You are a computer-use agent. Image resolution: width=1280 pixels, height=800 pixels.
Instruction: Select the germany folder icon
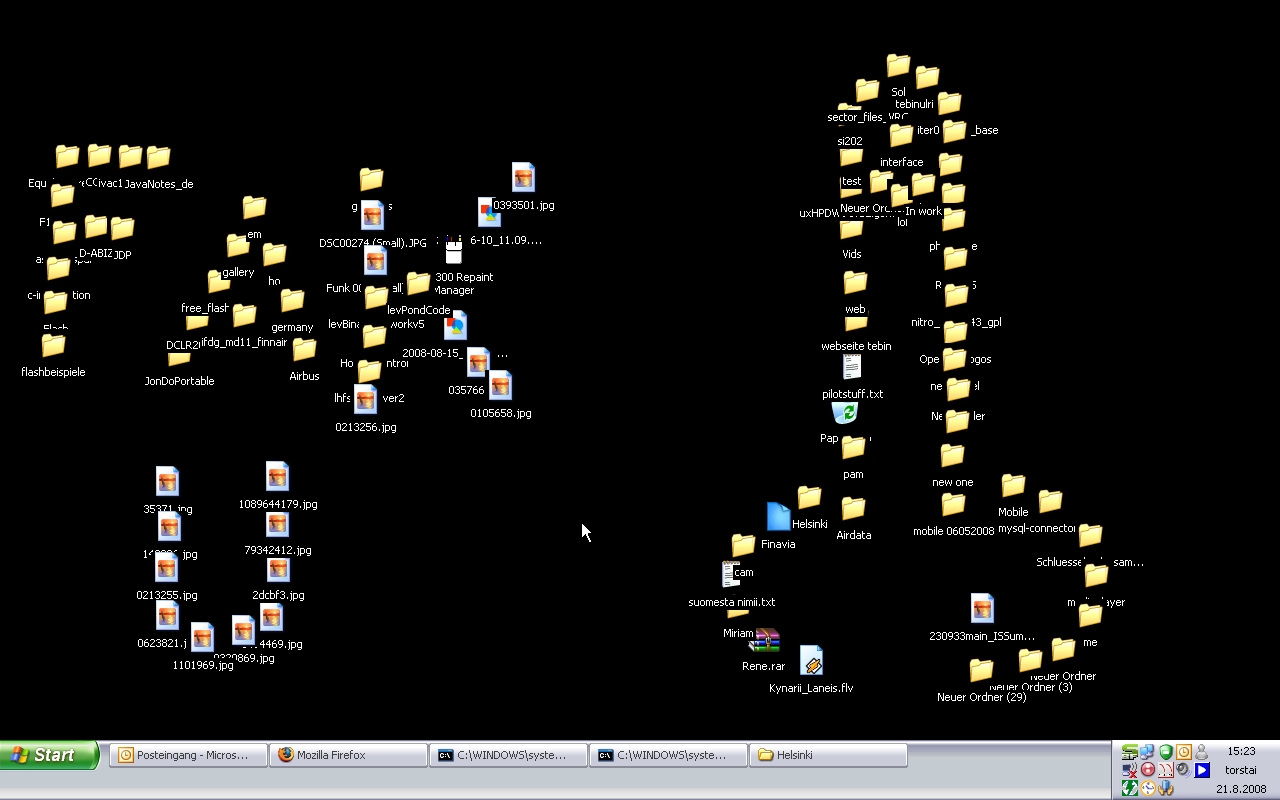pos(292,301)
